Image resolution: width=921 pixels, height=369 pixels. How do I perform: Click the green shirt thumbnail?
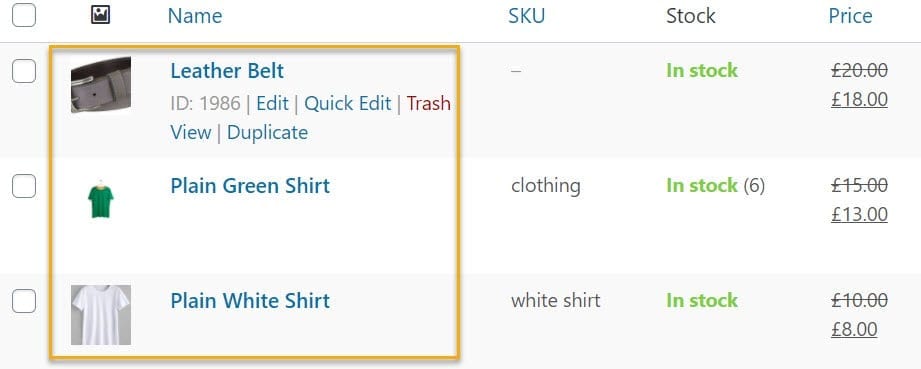click(x=101, y=200)
